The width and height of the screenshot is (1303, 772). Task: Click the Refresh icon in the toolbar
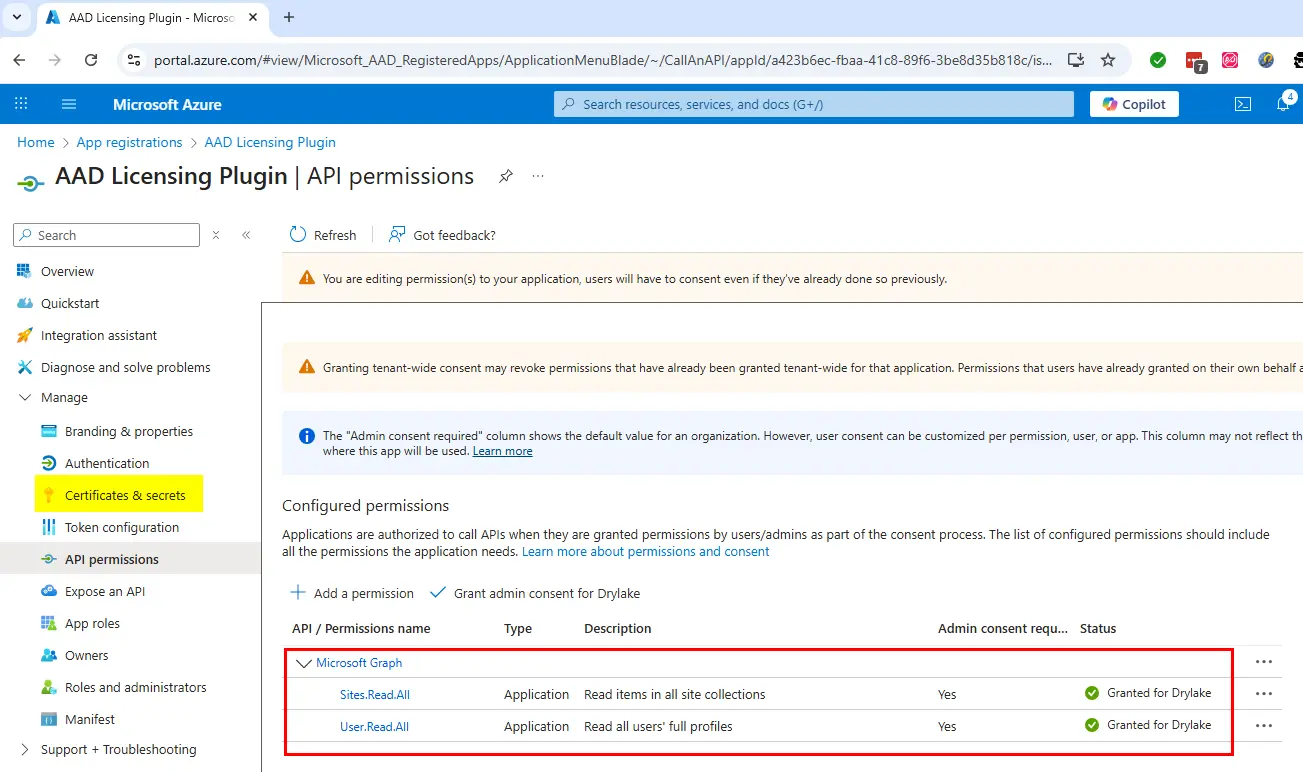298,235
